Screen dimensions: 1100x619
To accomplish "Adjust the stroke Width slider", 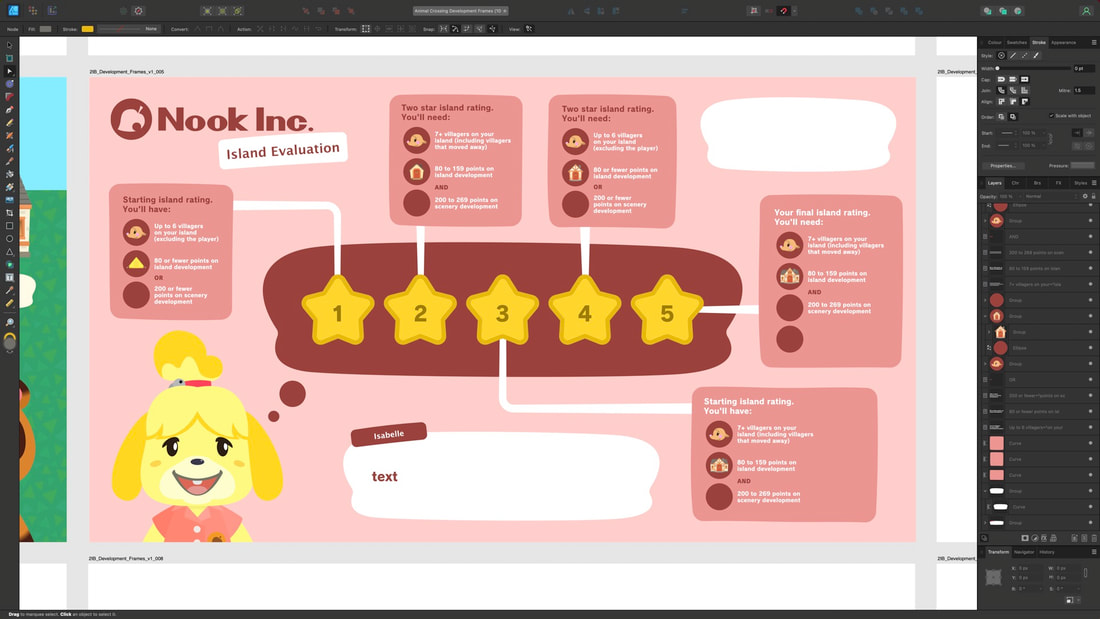I will pos(1034,68).
